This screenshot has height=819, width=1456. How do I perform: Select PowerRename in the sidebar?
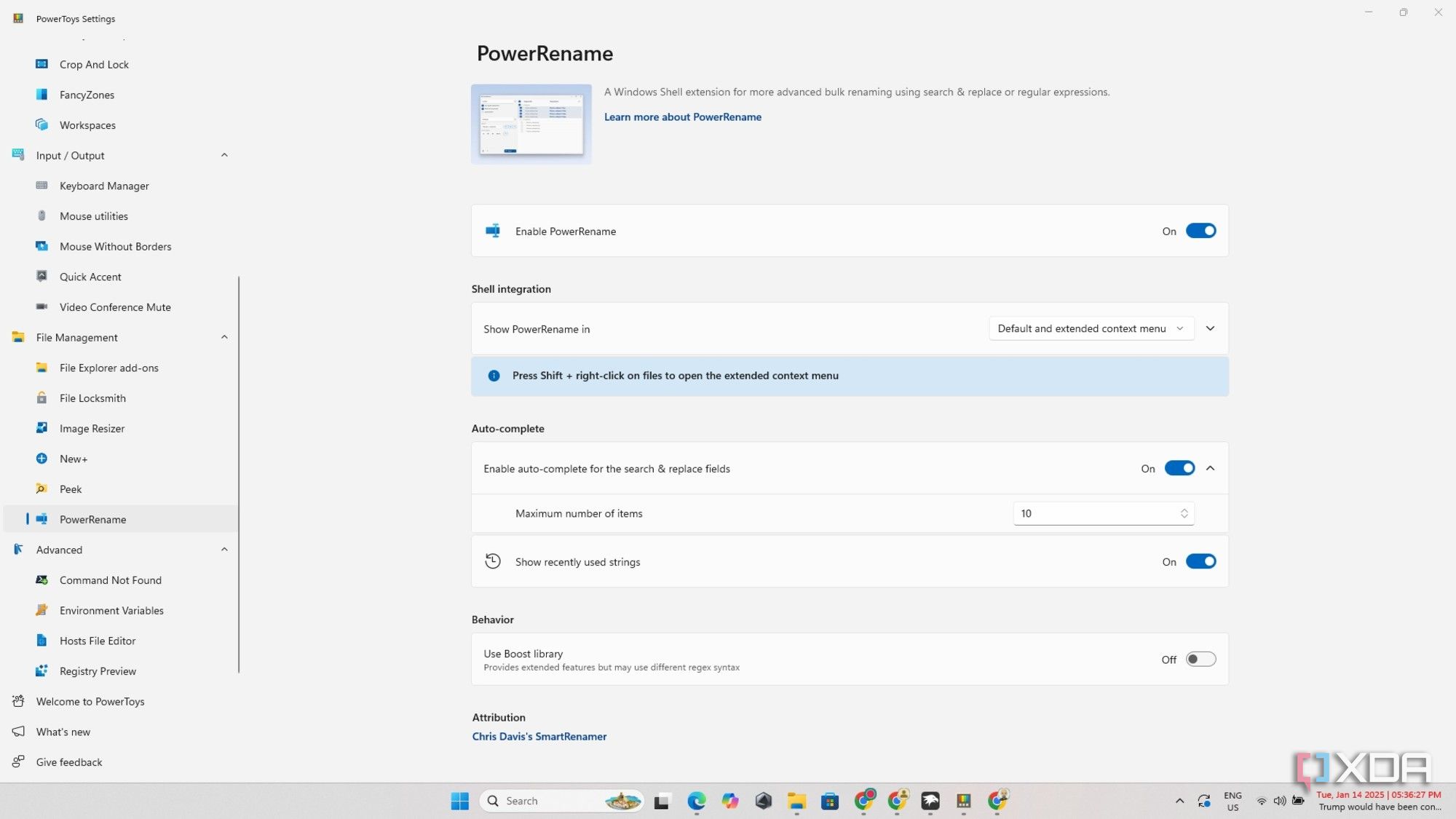tap(121, 519)
